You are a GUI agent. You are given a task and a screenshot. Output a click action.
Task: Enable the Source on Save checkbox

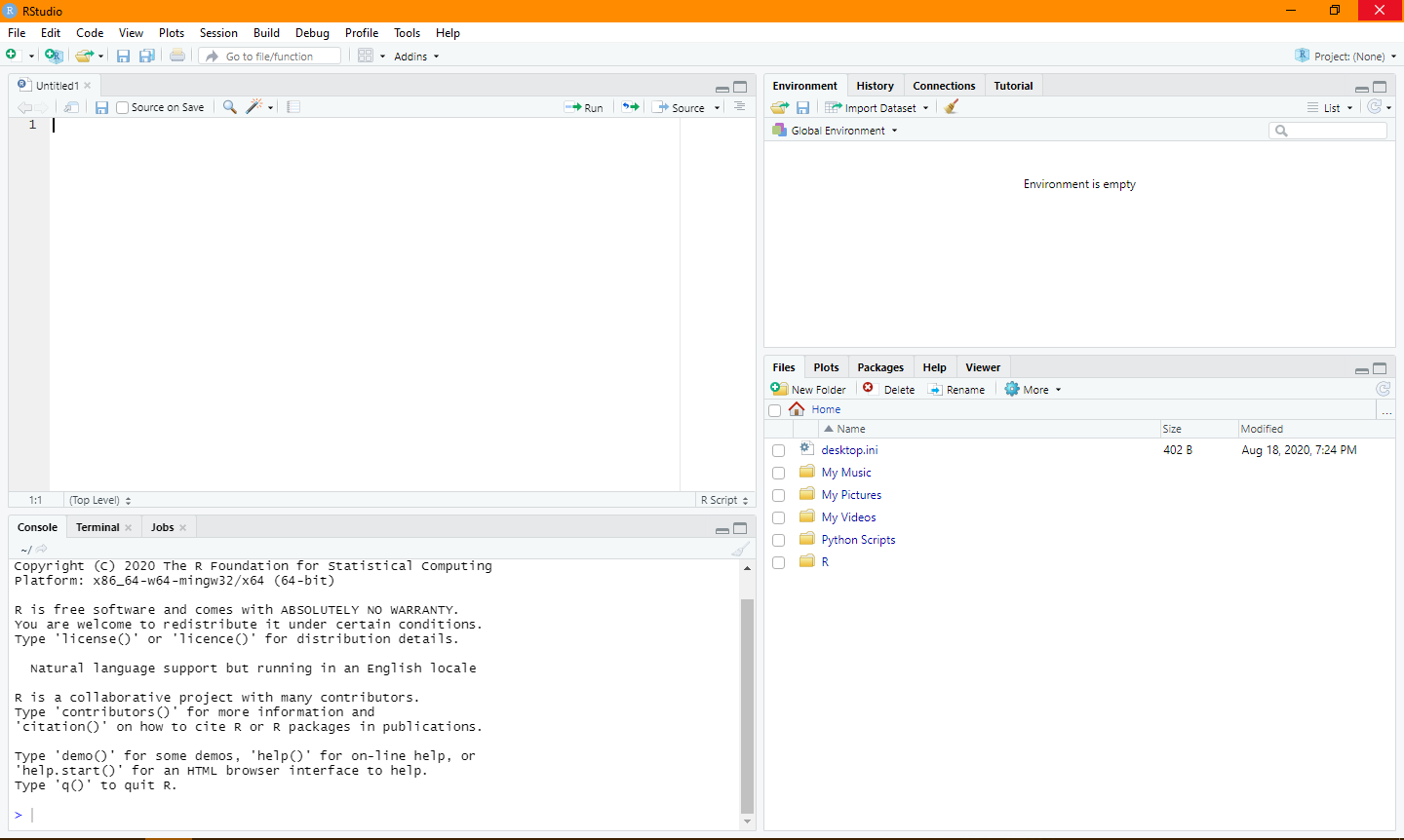122,107
